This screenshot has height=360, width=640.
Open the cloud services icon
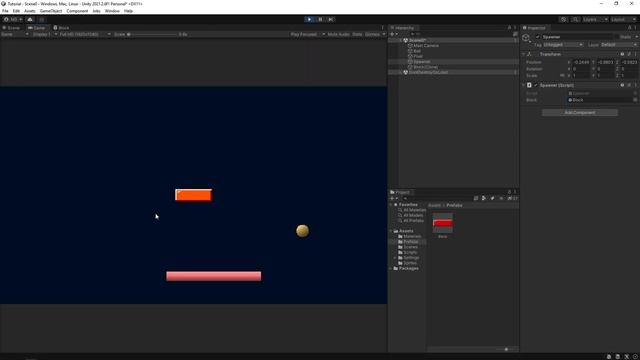tap(30, 19)
